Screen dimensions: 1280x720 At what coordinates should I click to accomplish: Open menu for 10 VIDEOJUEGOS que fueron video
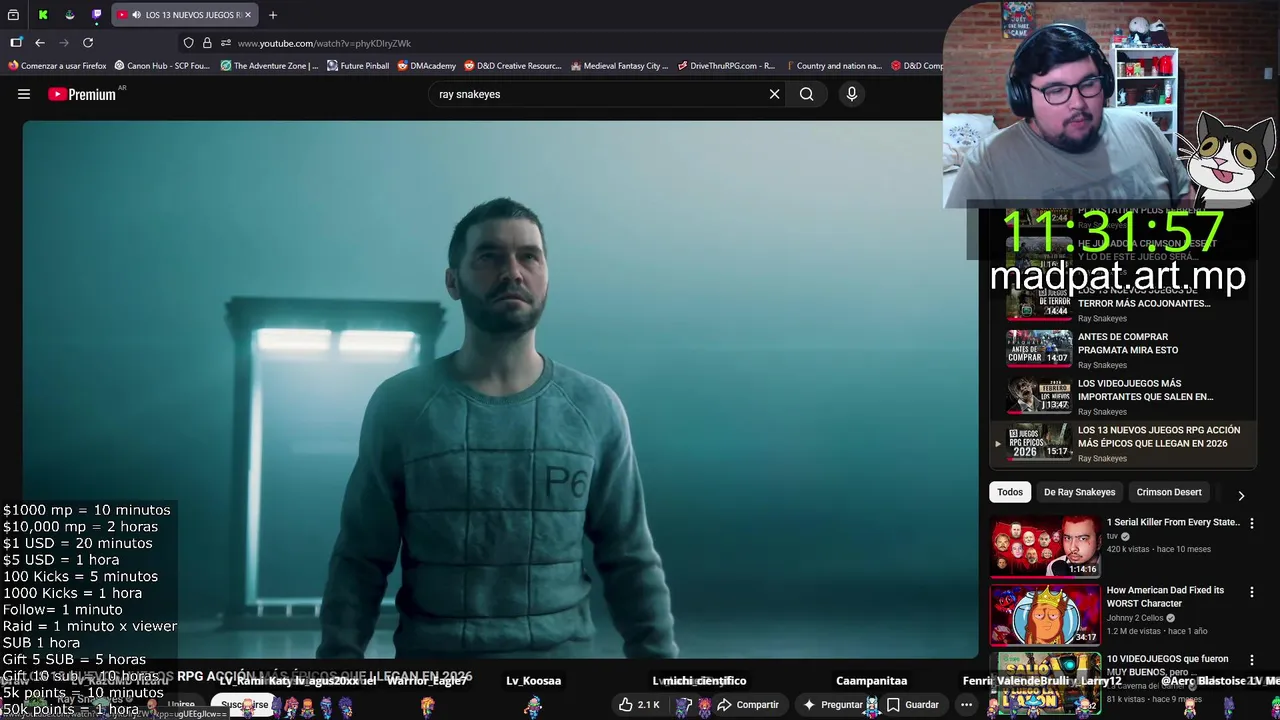[1251, 660]
